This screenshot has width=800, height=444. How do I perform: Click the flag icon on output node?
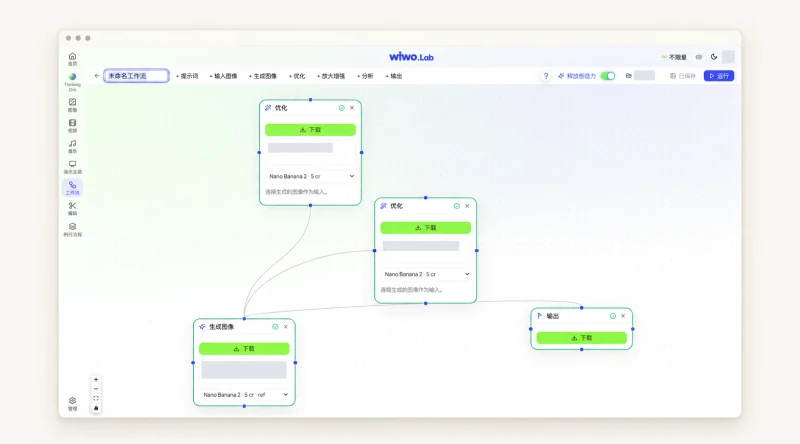540,316
